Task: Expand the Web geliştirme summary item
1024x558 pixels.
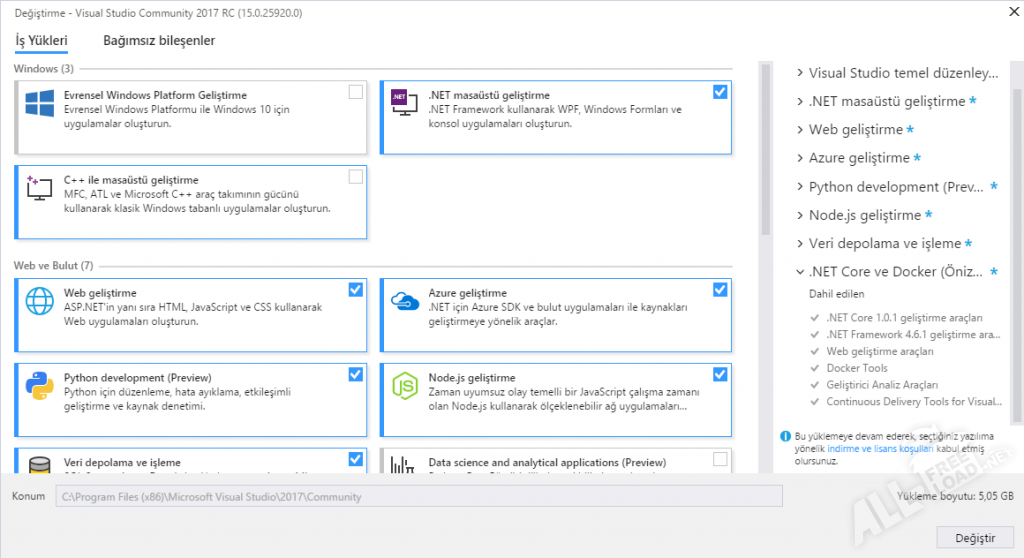Action: (x=800, y=130)
